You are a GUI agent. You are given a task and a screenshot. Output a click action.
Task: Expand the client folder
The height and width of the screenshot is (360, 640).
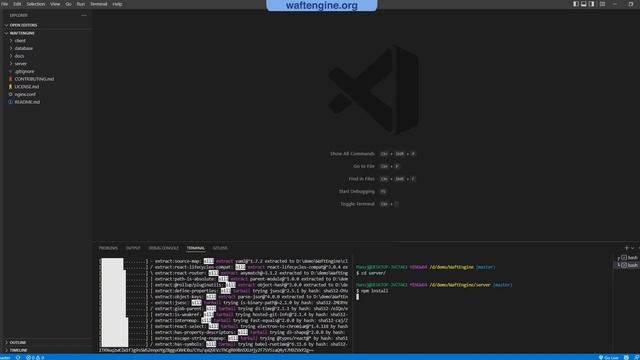(x=20, y=41)
